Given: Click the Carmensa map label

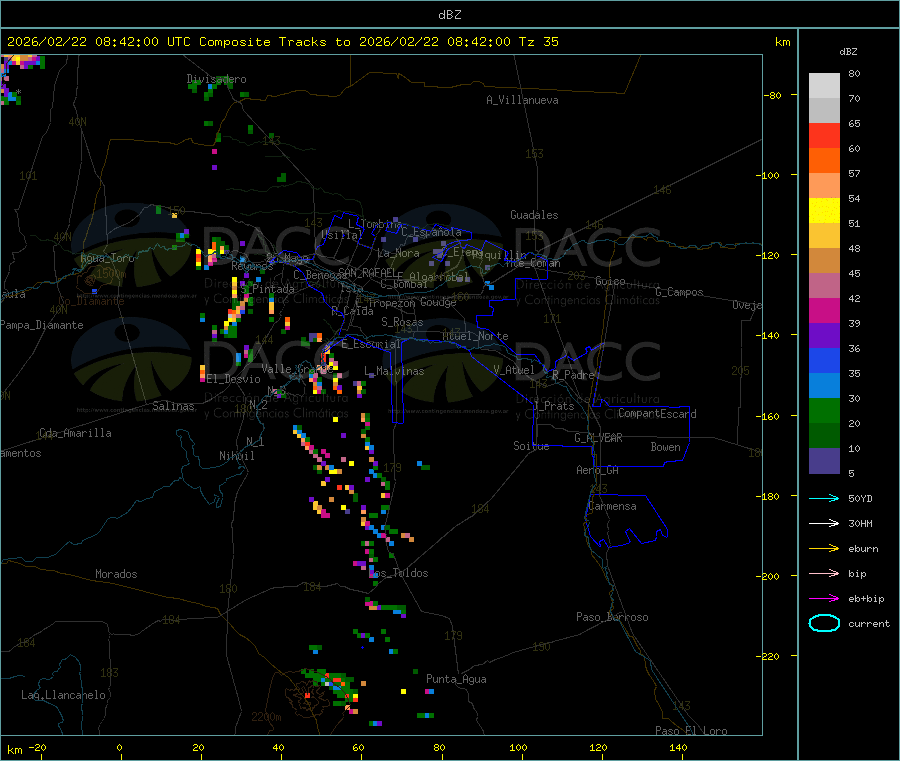Looking at the screenshot, I should (612, 506).
